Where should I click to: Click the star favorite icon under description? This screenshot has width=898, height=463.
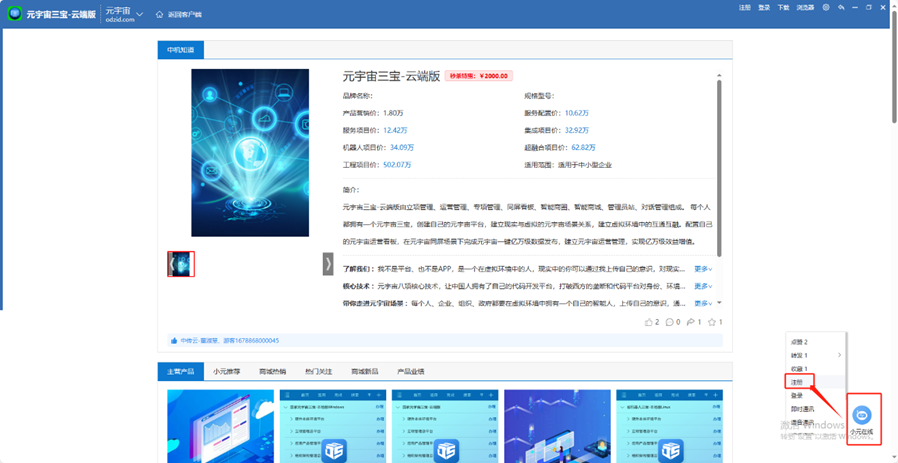click(712, 322)
